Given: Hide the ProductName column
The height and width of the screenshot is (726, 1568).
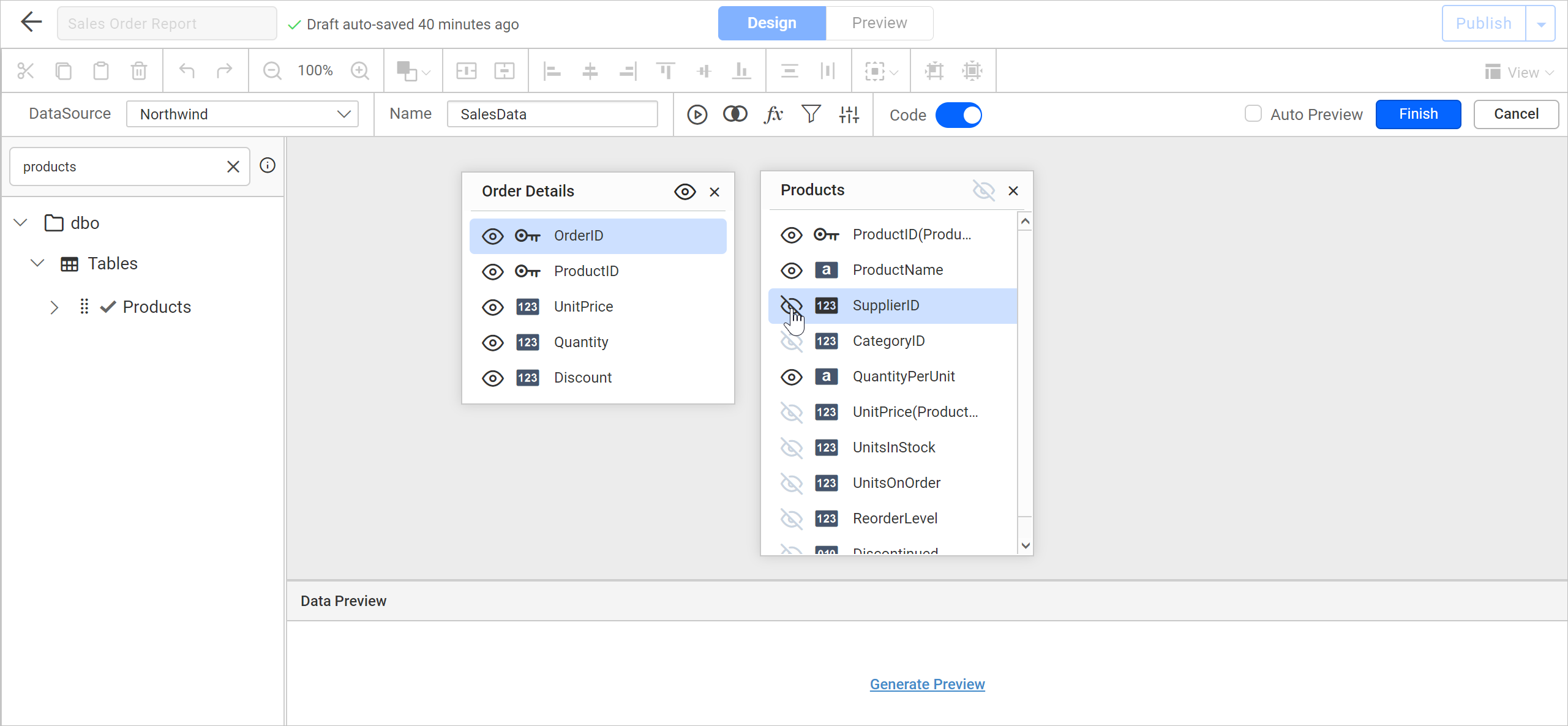Looking at the screenshot, I should (x=792, y=271).
